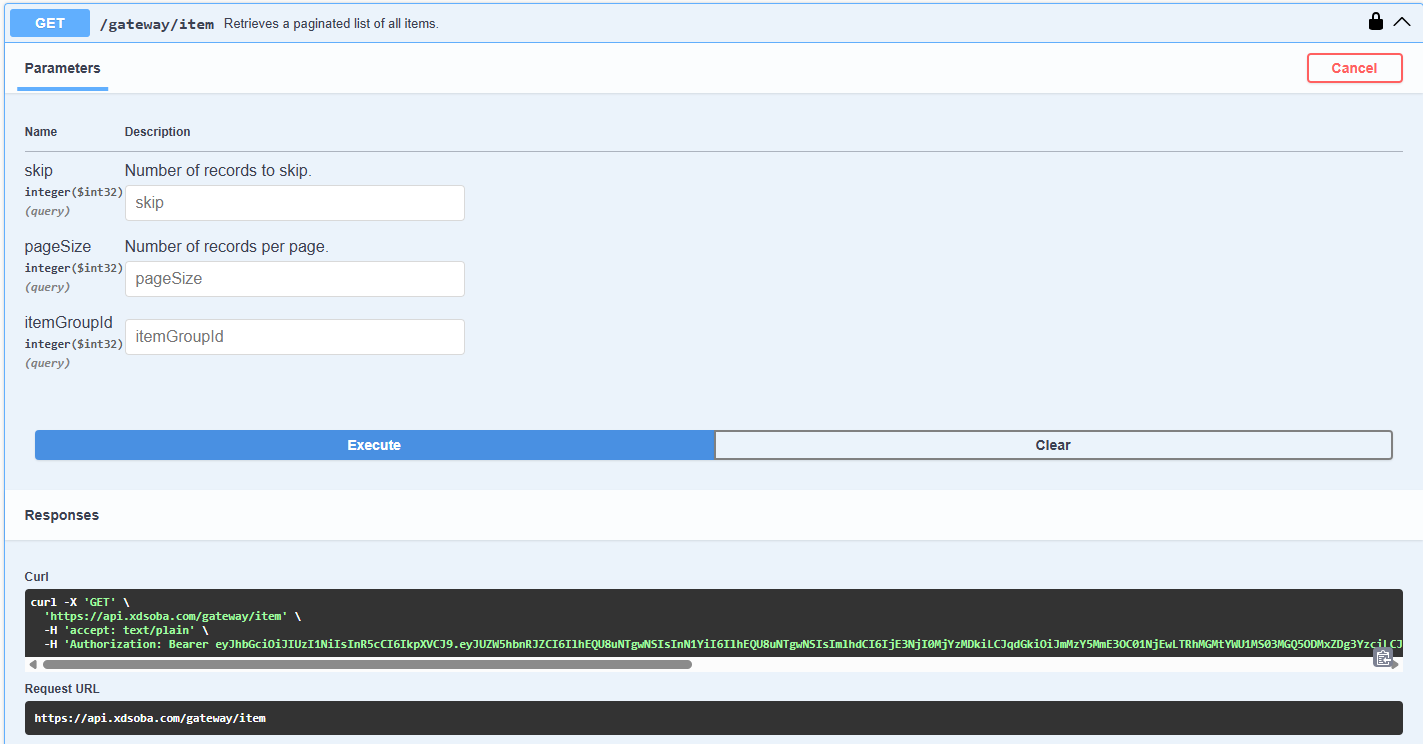Viewport: 1423px width, 744px height.
Task: Click the /gateway/item endpoint path
Action: [x=156, y=24]
